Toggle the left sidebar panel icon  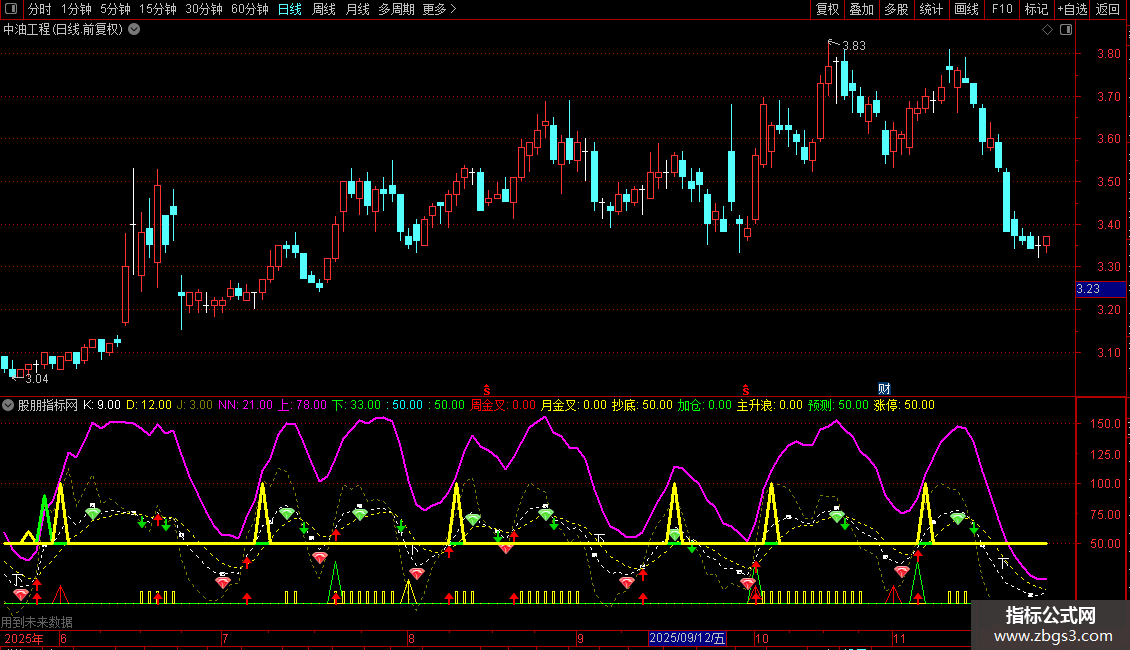pyautogui.click(x=10, y=9)
